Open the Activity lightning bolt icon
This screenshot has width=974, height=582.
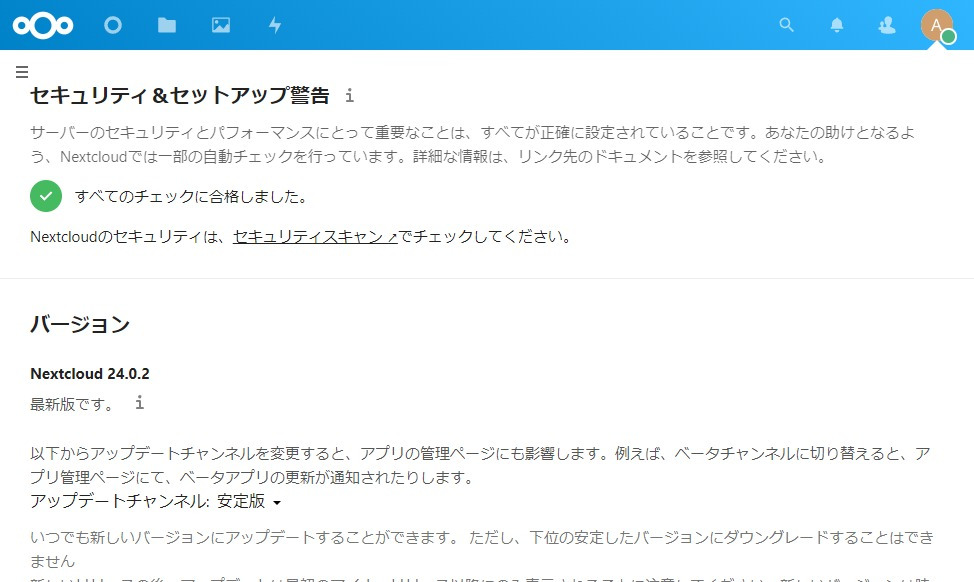275,25
